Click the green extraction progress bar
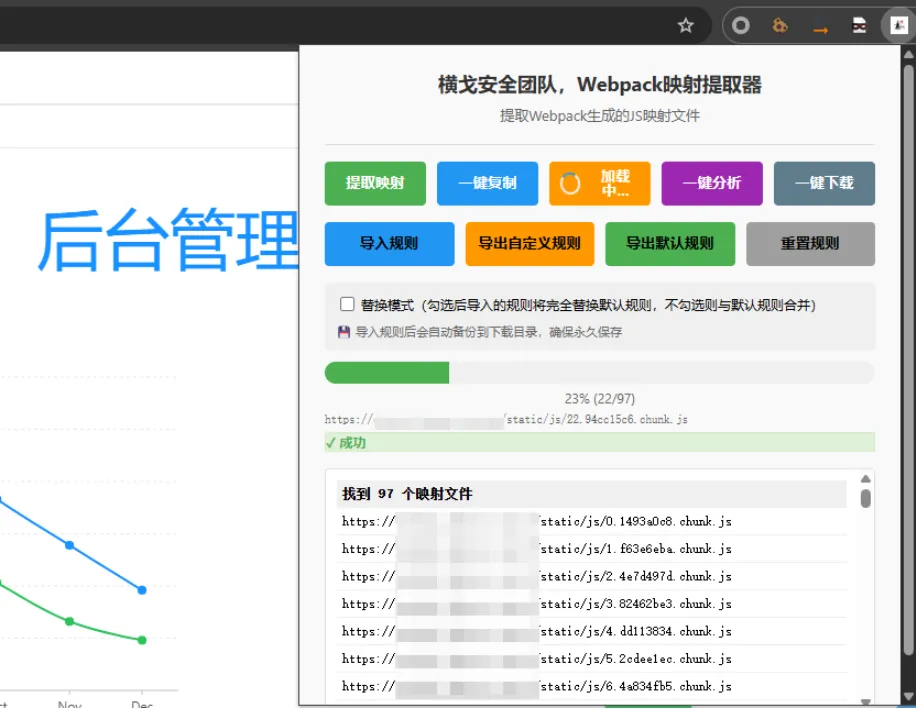Image resolution: width=916 pixels, height=709 pixels. click(x=599, y=373)
